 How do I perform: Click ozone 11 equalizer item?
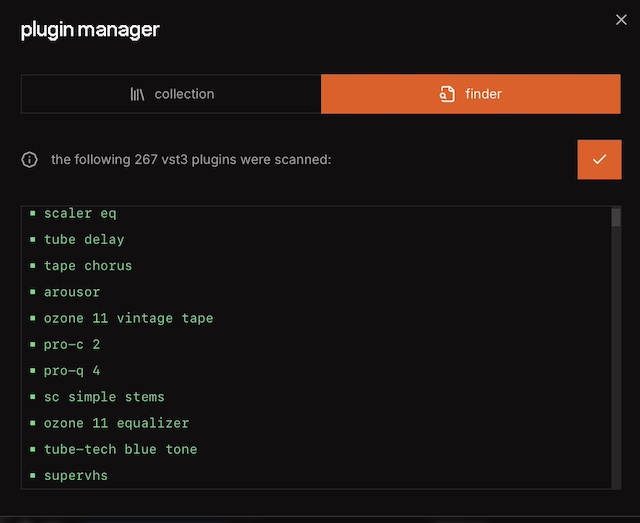pos(116,423)
